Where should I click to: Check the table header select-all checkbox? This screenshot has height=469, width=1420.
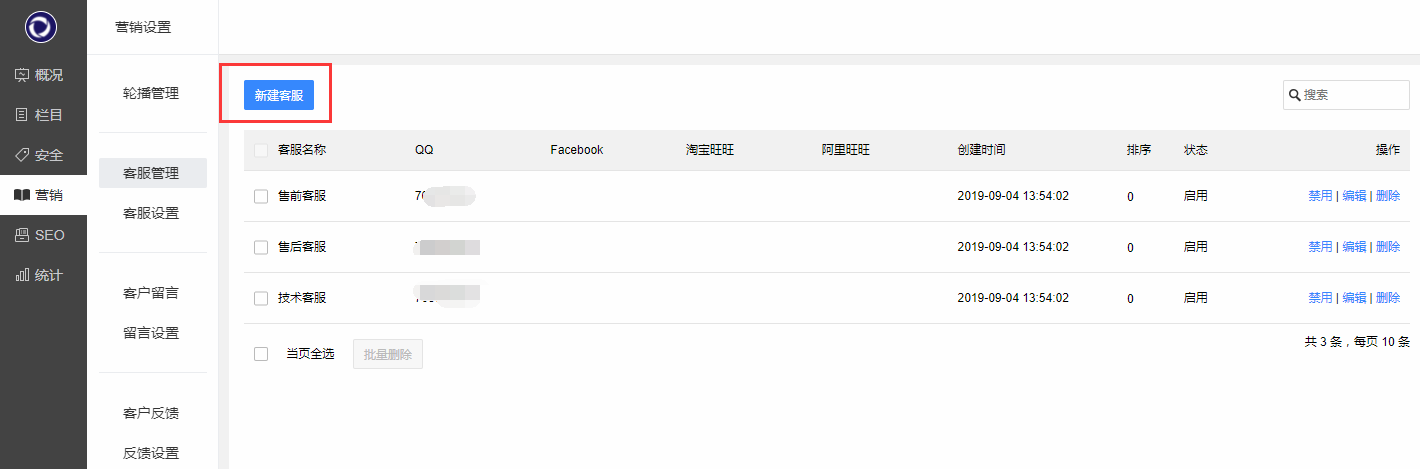[x=261, y=150]
